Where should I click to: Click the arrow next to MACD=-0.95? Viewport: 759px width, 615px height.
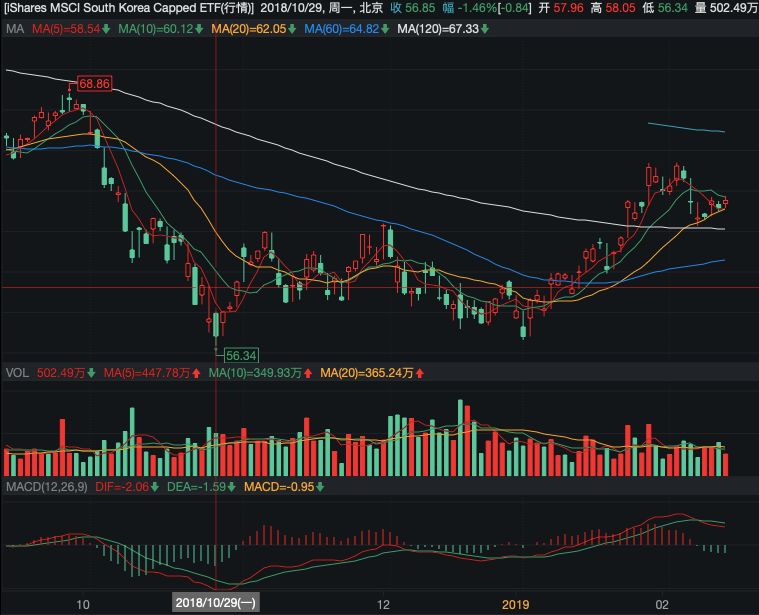(320, 487)
